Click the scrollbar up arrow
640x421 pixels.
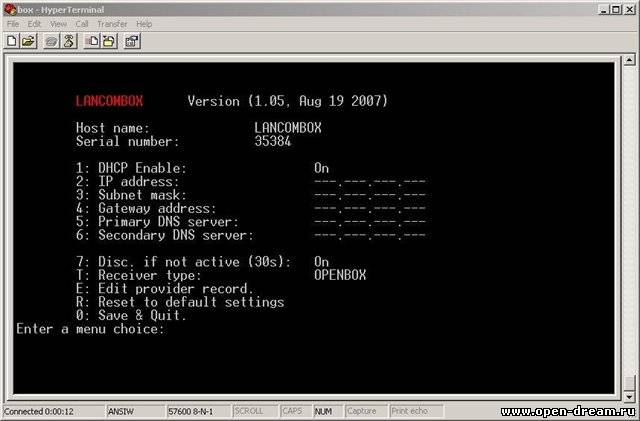(x=629, y=60)
